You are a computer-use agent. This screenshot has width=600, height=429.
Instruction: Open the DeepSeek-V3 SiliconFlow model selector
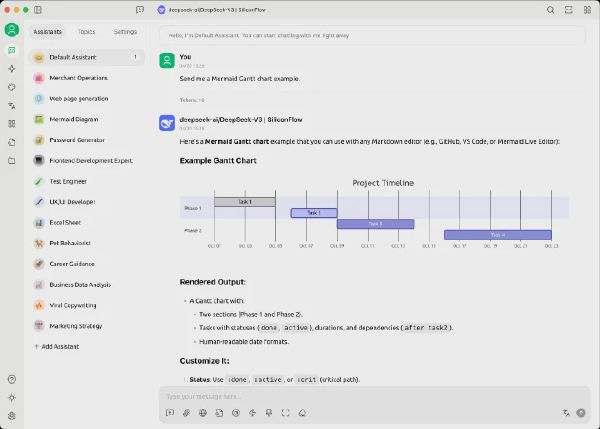[x=212, y=10]
